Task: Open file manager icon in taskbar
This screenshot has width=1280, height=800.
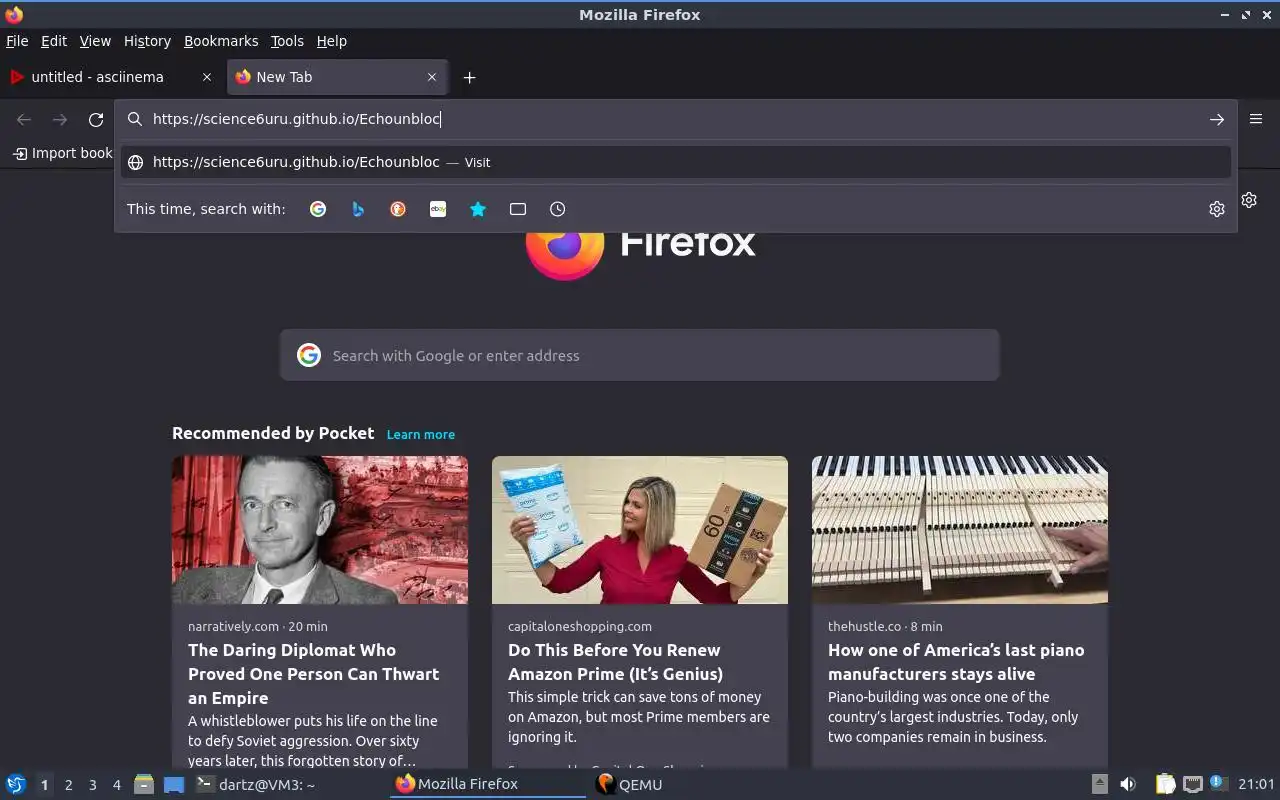Action: (x=144, y=784)
